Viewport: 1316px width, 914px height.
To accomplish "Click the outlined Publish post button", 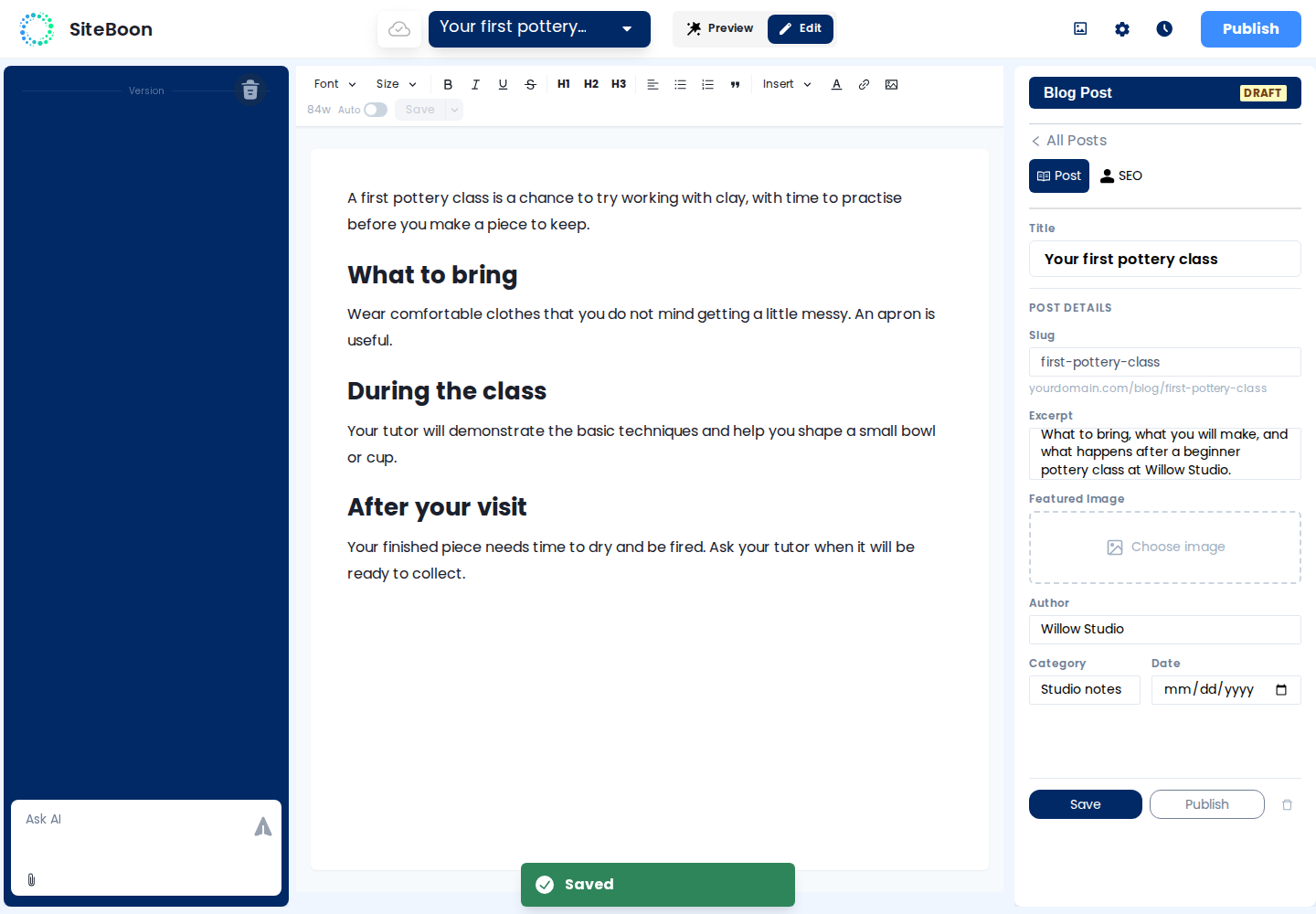I will click(1207, 804).
